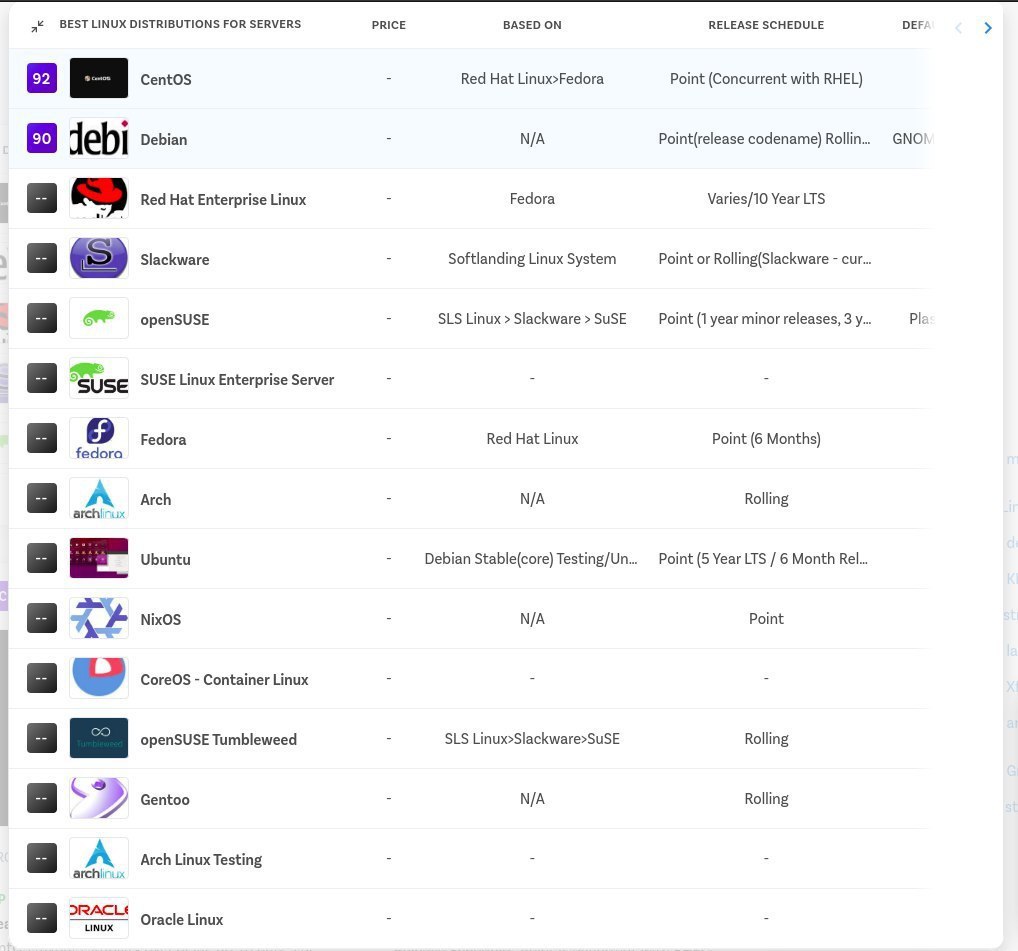
Task: Open CoreOS - Container Linux link
Action: (x=224, y=680)
